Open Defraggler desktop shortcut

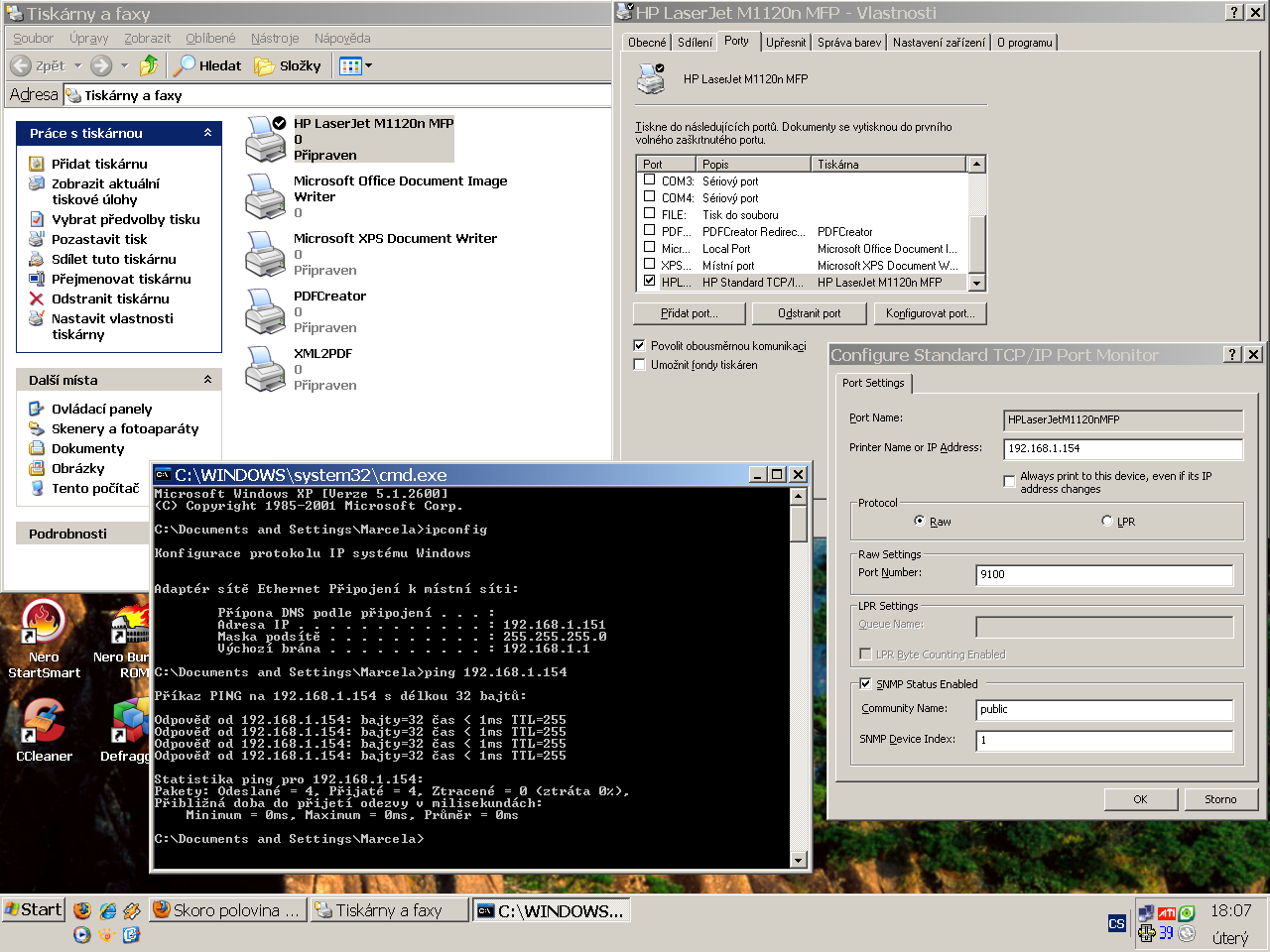(x=127, y=731)
